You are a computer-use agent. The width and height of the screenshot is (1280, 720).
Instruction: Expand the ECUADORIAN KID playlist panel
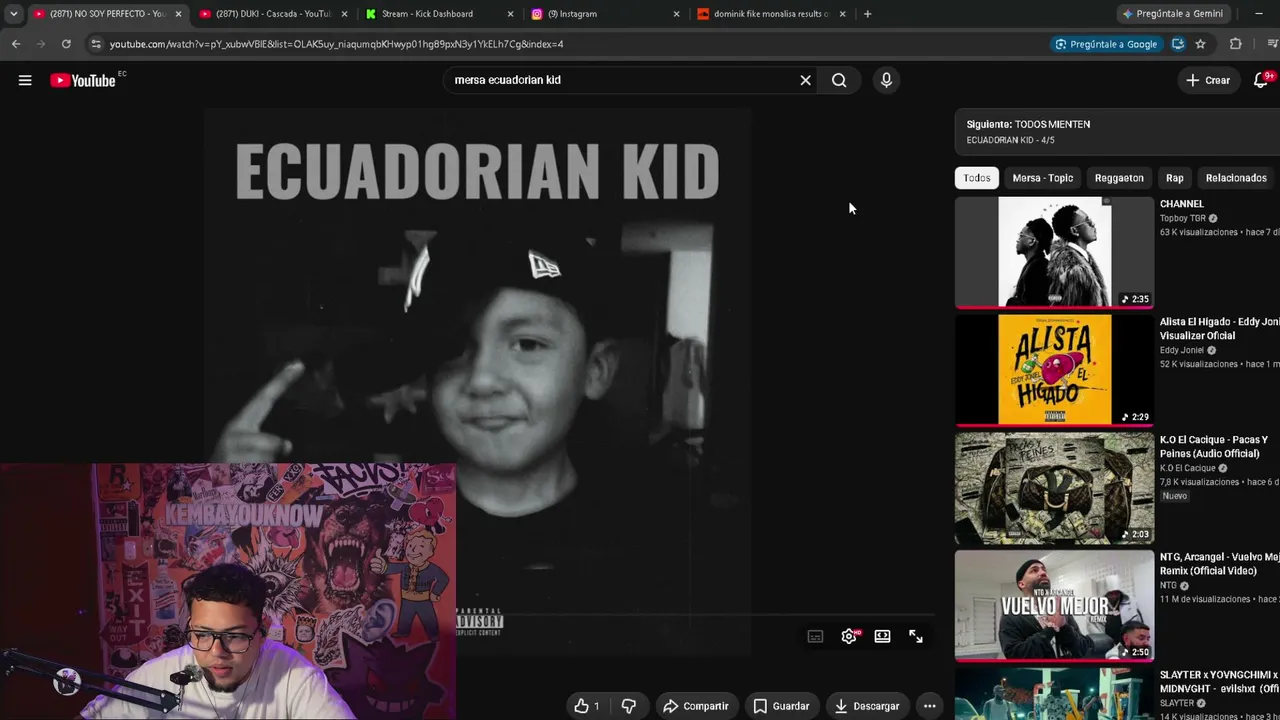(x=1117, y=132)
